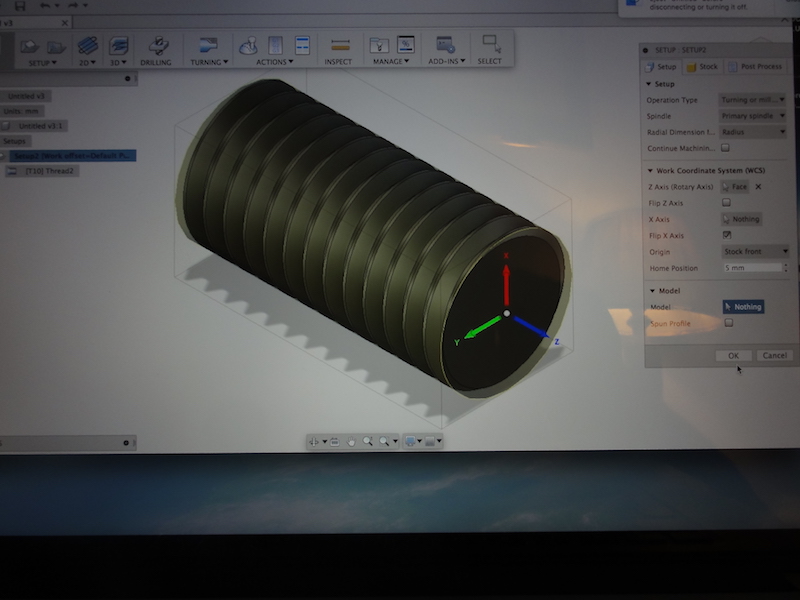The height and width of the screenshot is (600, 800).
Task: Select the Untitled v3:1 component in browser
Action: click(40, 126)
